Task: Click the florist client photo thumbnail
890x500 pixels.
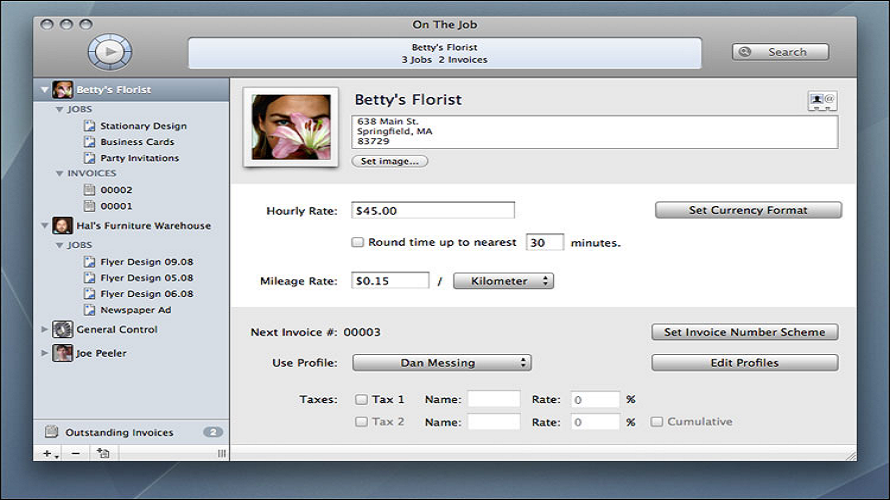Action: point(291,127)
